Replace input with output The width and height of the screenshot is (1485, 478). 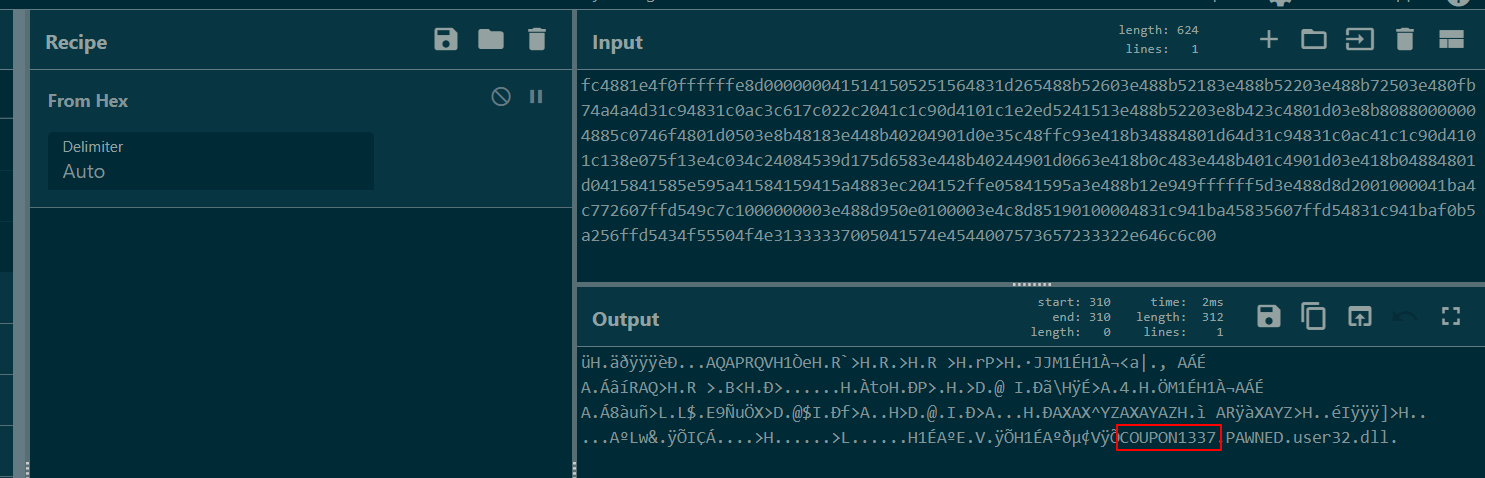1359,317
